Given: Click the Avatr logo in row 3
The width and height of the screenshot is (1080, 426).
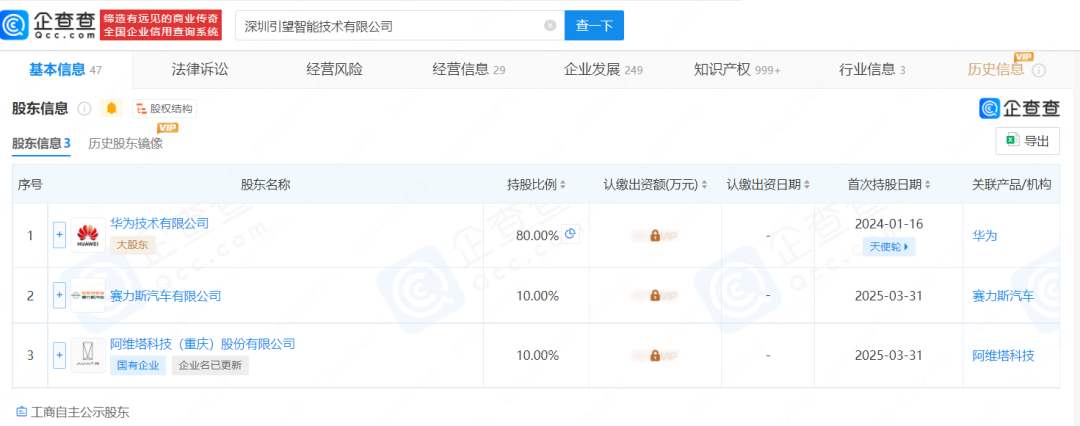Looking at the screenshot, I should point(88,355).
